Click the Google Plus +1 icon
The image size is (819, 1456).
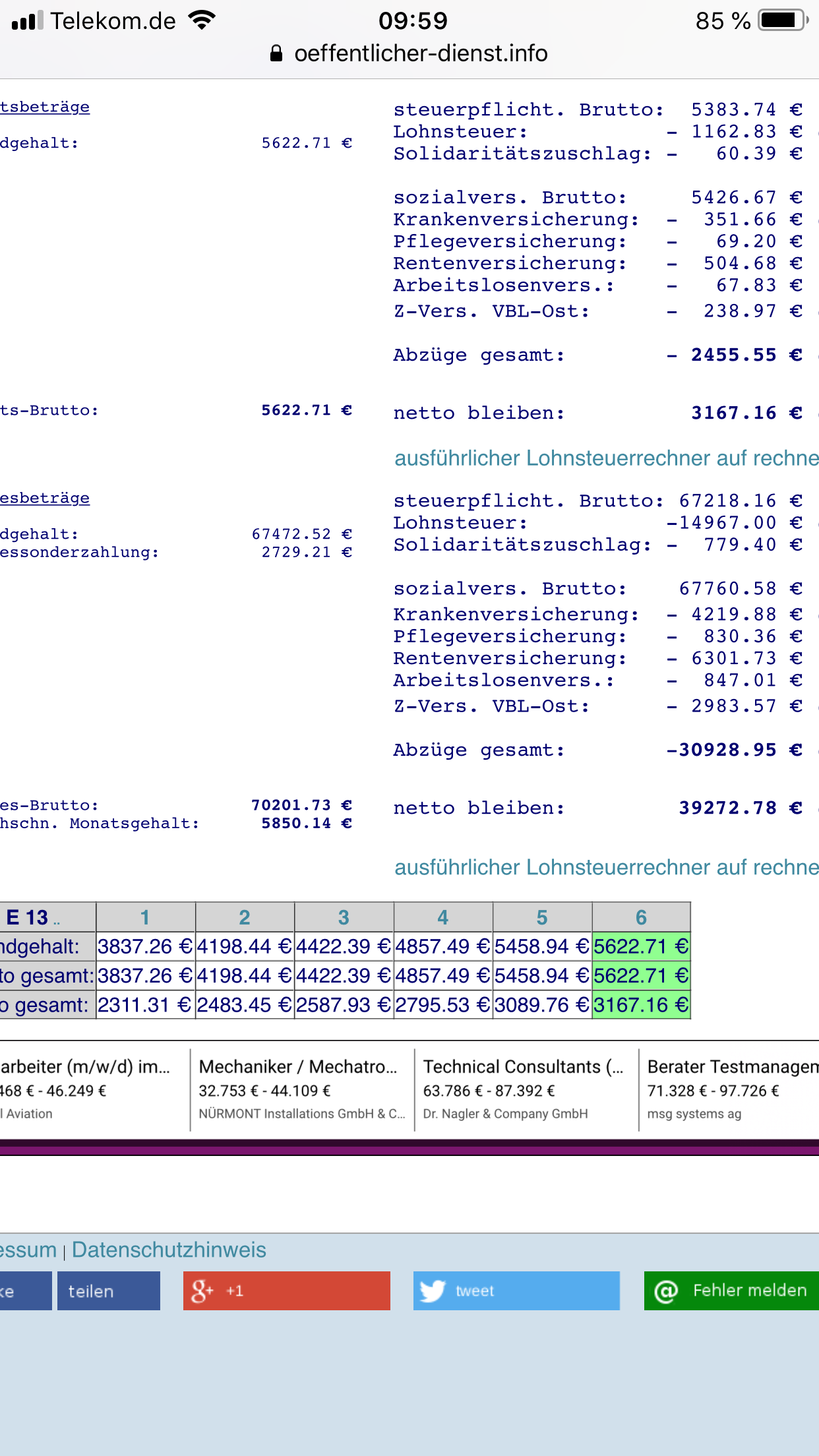[202, 1290]
